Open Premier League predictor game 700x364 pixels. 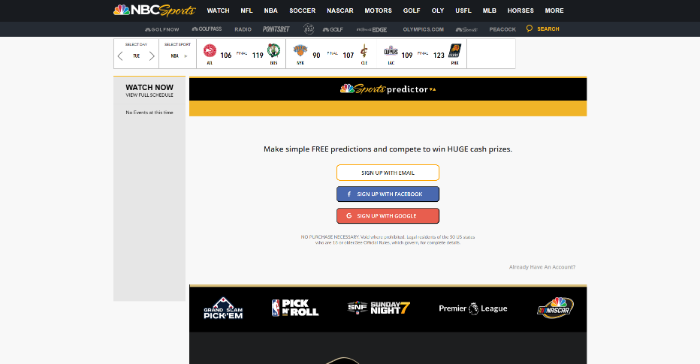pyautogui.click(x=473, y=308)
